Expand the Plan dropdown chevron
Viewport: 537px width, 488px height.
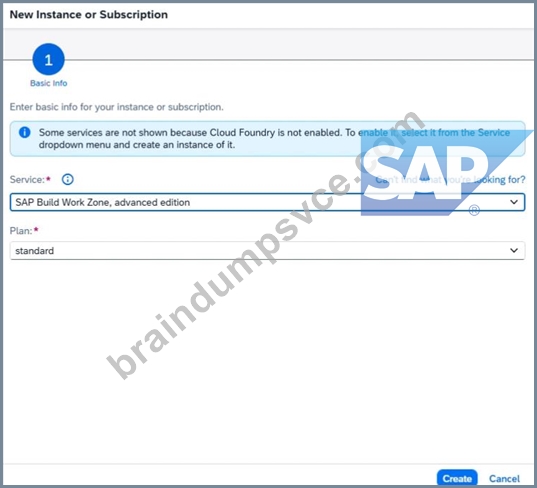pos(514,251)
